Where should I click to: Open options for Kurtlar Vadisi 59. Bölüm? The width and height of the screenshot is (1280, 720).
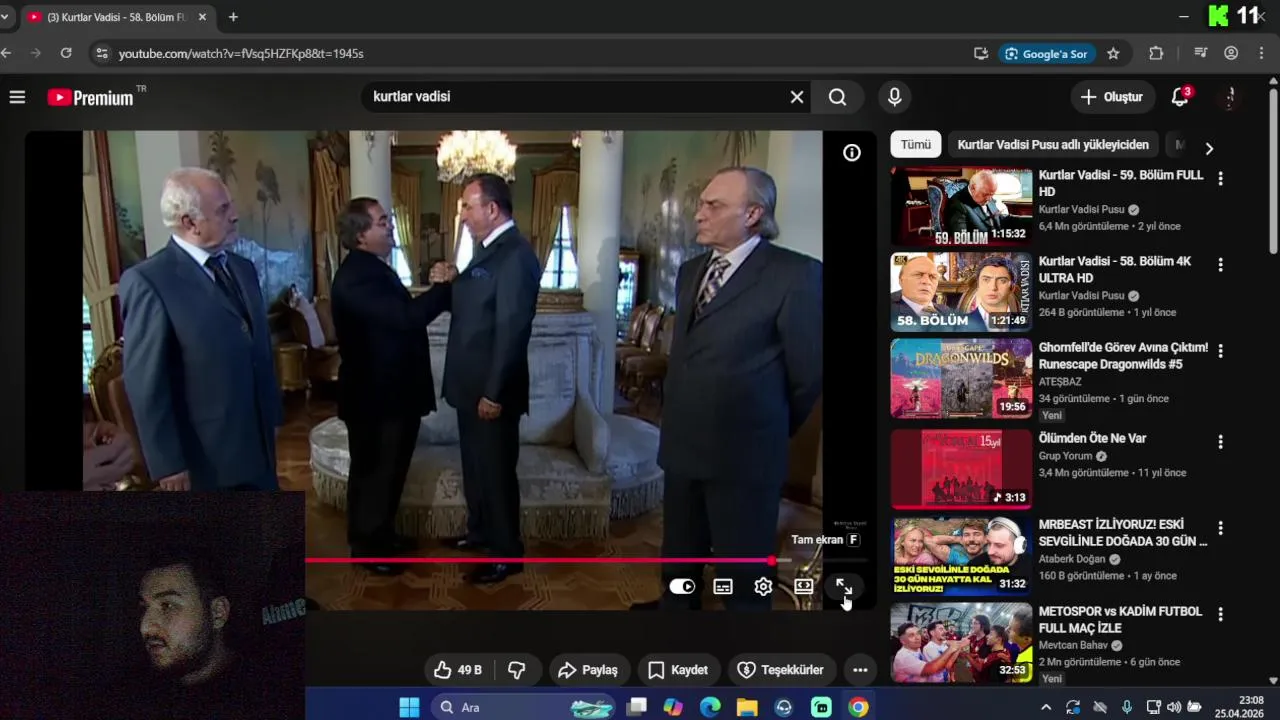click(1220, 178)
